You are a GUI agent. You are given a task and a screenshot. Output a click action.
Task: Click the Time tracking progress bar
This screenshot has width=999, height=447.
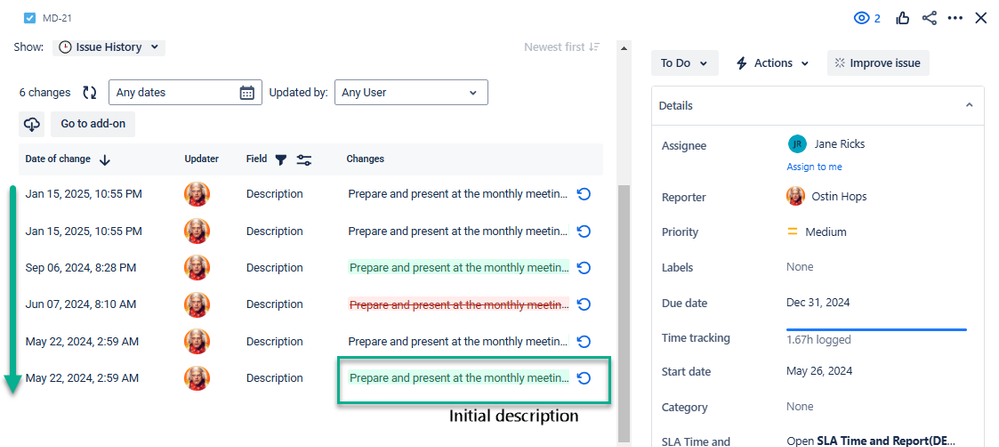coord(877,330)
